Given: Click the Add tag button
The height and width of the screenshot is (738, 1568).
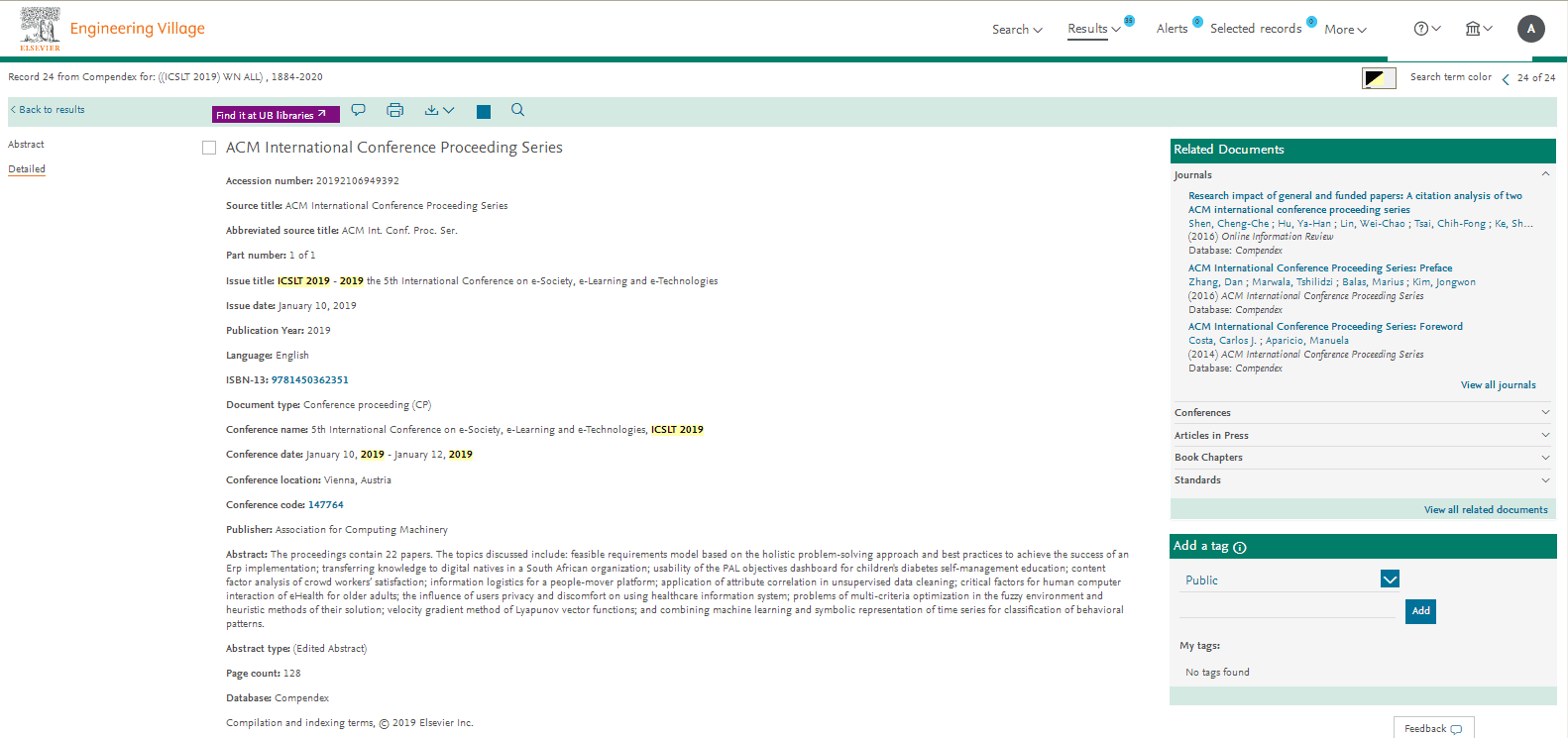Looking at the screenshot, I should [x=1420, y=611].
